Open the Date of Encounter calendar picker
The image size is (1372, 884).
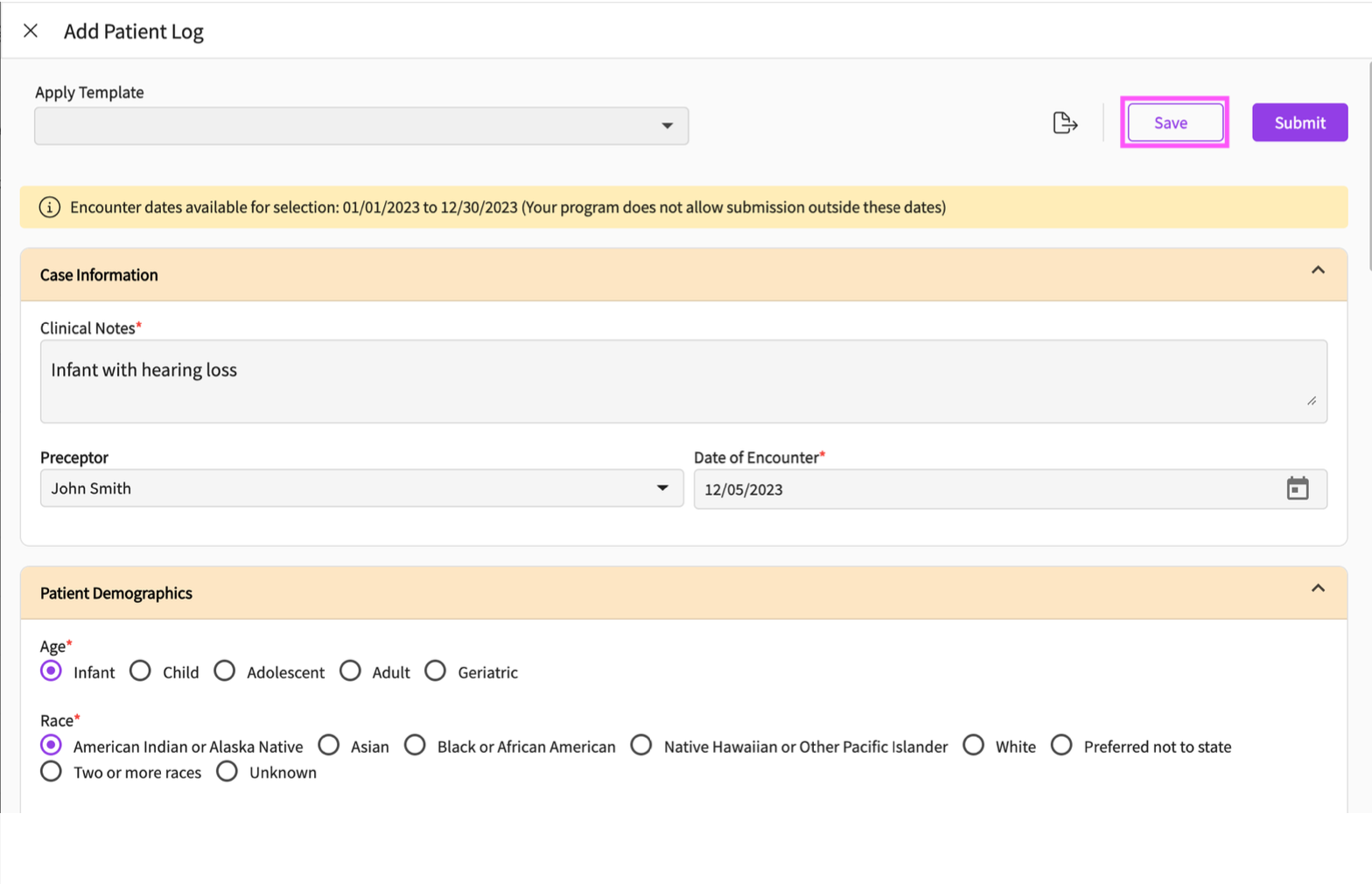pyautogui.click(x=1297, y=488)
